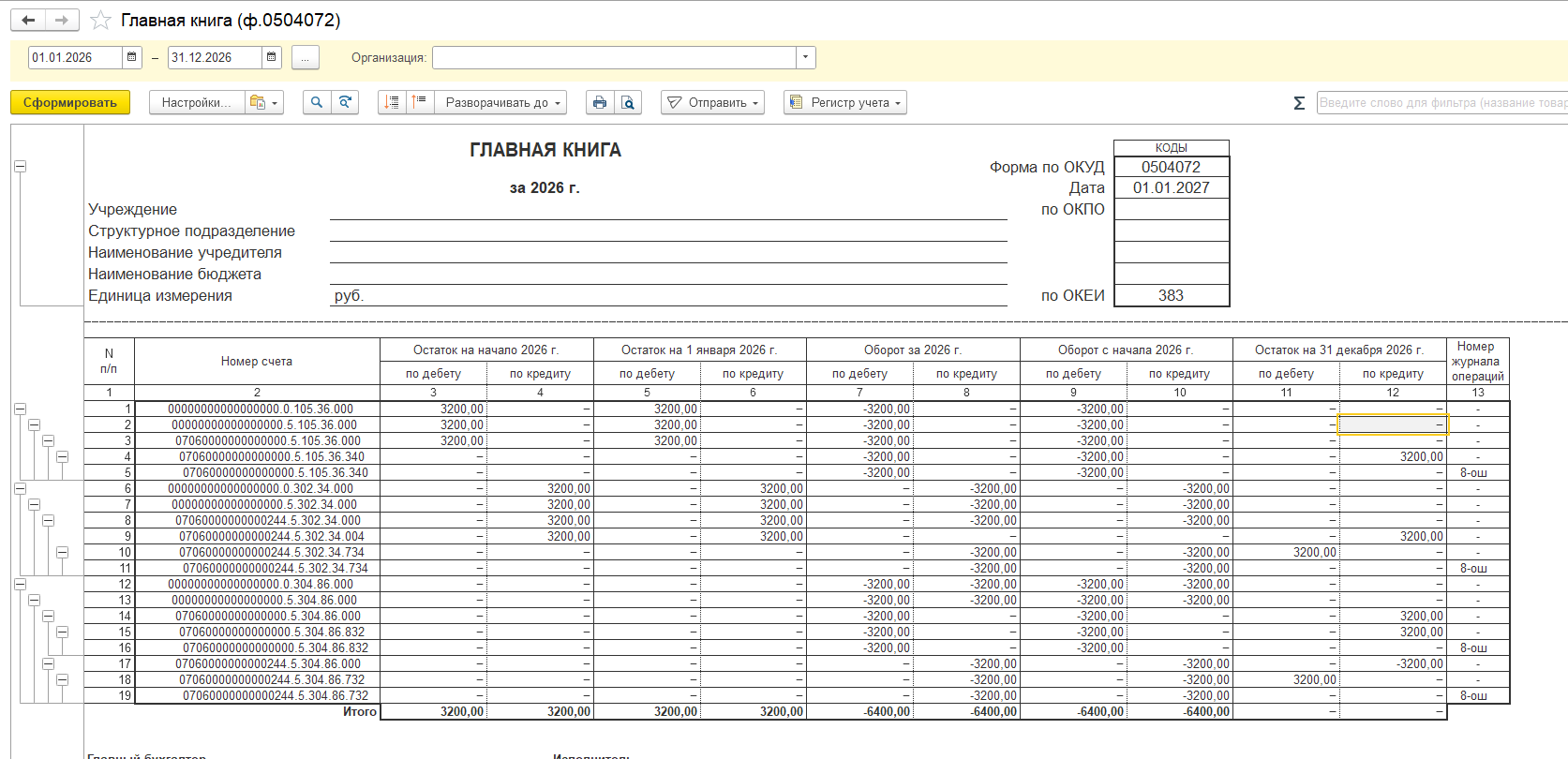Screen dimensions: 1568x759
Task: Click the Организация input field
Action: tap(615, 57)
